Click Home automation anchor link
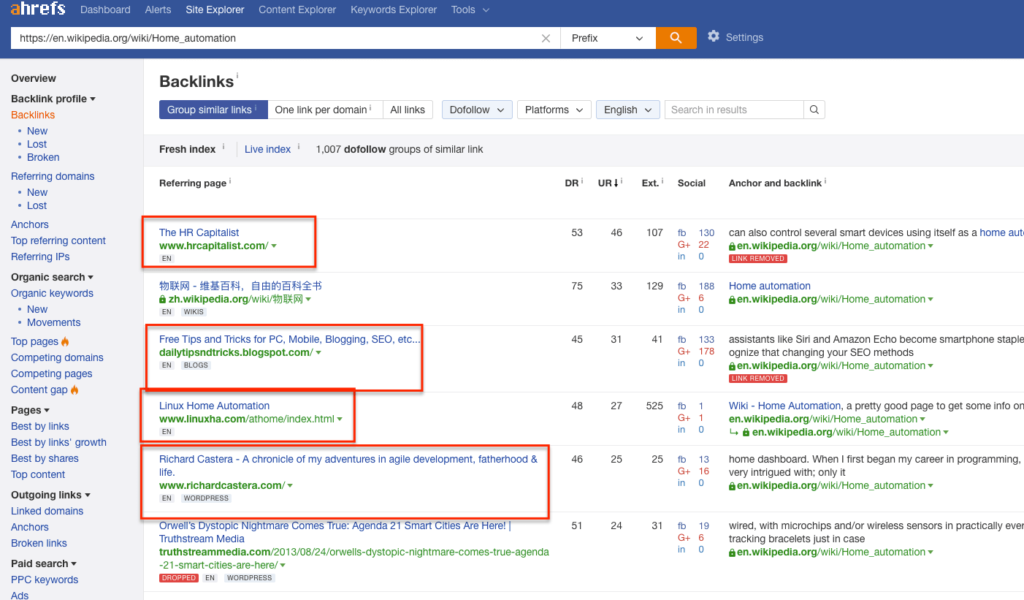The height and width of the screenshot is (600, 1024). (769, 286)
